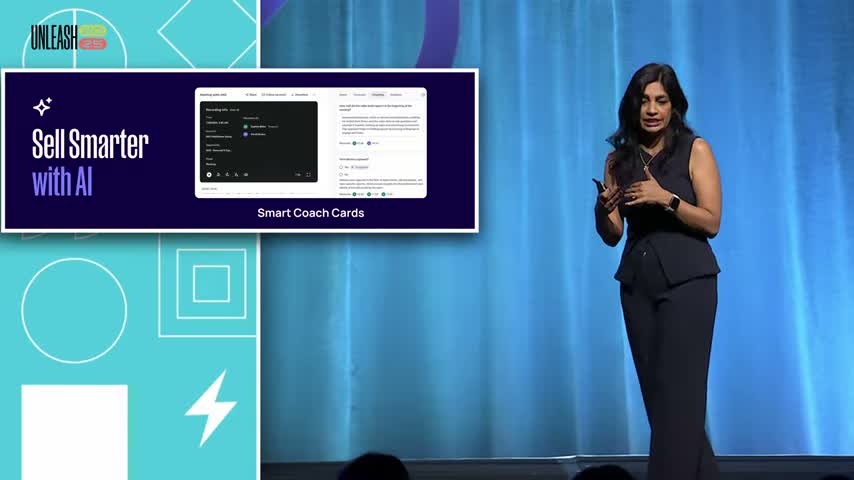Click the "Smart Coach Cards" caption
Screen dimensions: 854x480
310,213
